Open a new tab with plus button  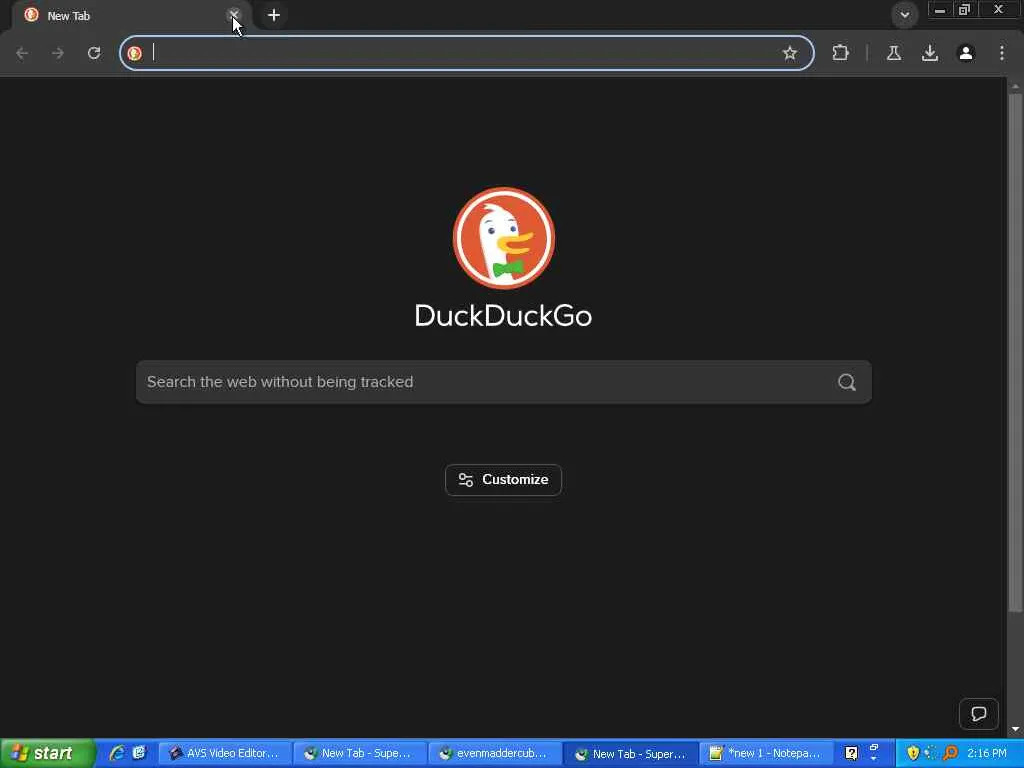[274, 15]
